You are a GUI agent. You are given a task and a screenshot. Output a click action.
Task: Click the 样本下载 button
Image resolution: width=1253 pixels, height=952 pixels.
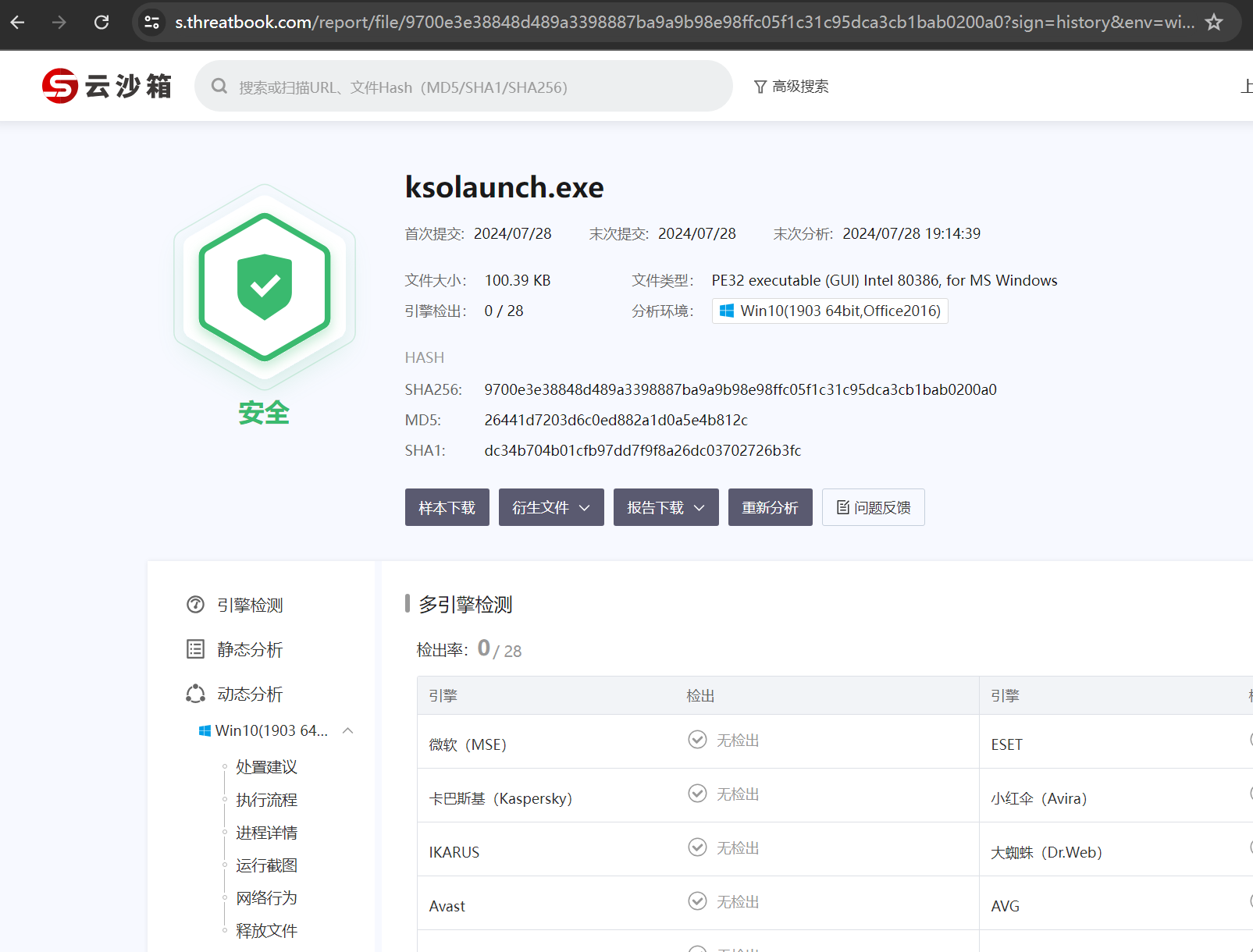[447, 507]
